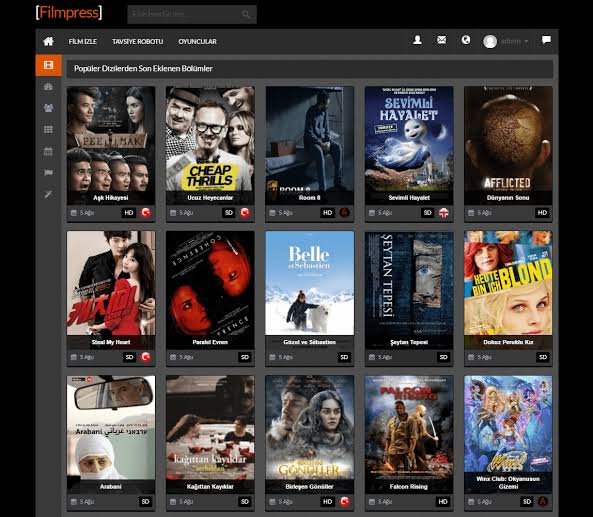
Task: Select the orange film strip sidebar icon
Action: coord(48,65)
